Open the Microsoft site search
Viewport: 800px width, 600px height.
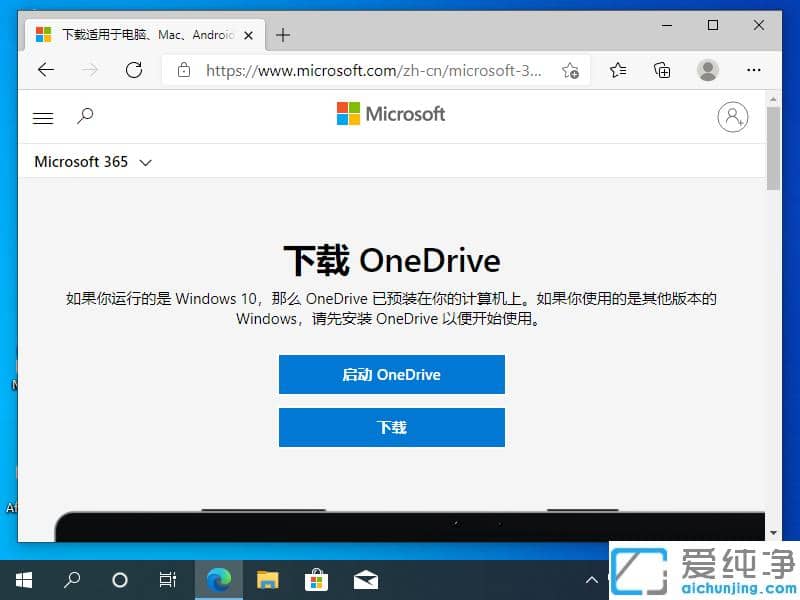86,117
